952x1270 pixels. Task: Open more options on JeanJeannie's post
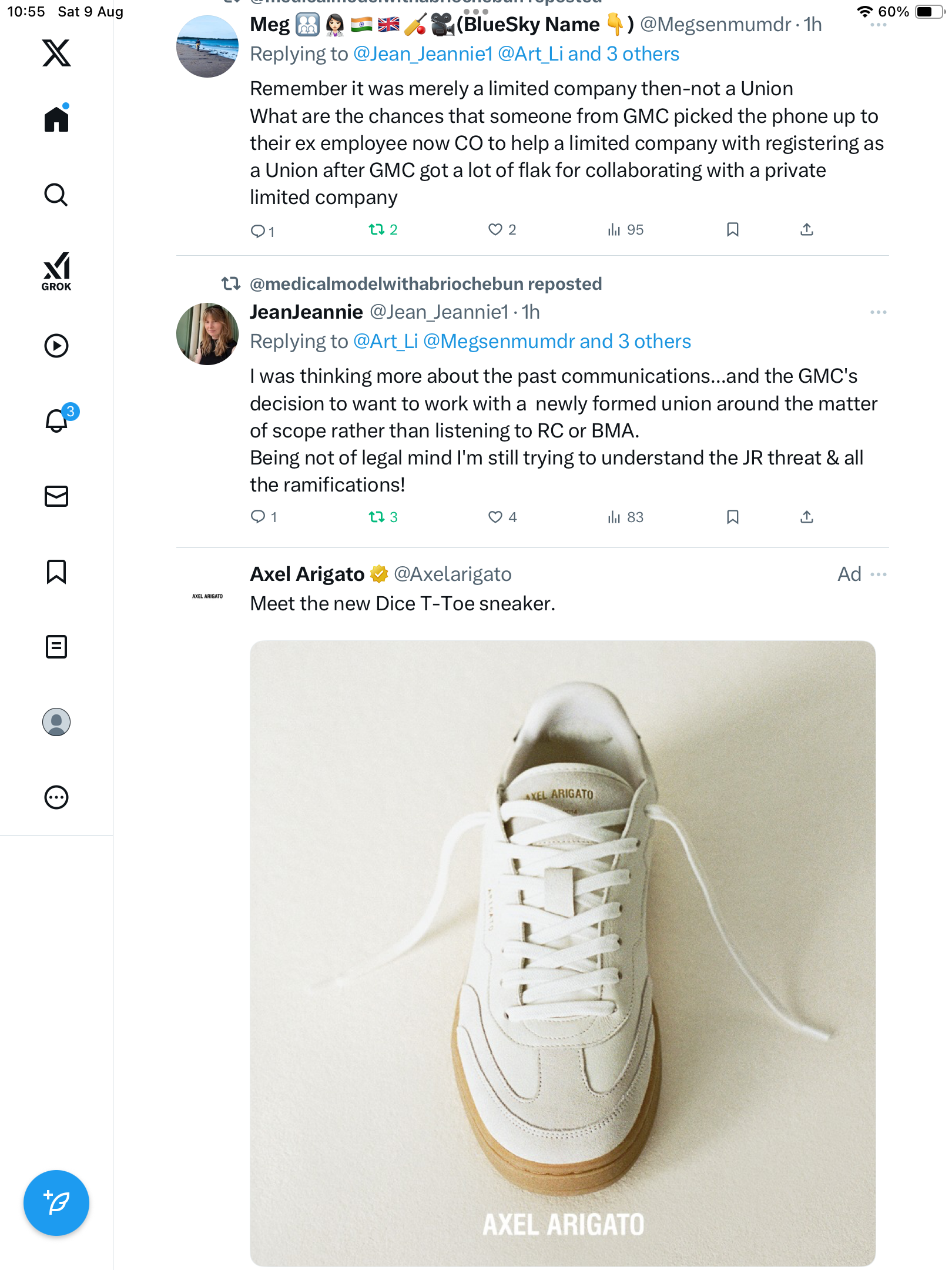pos(878,312)
